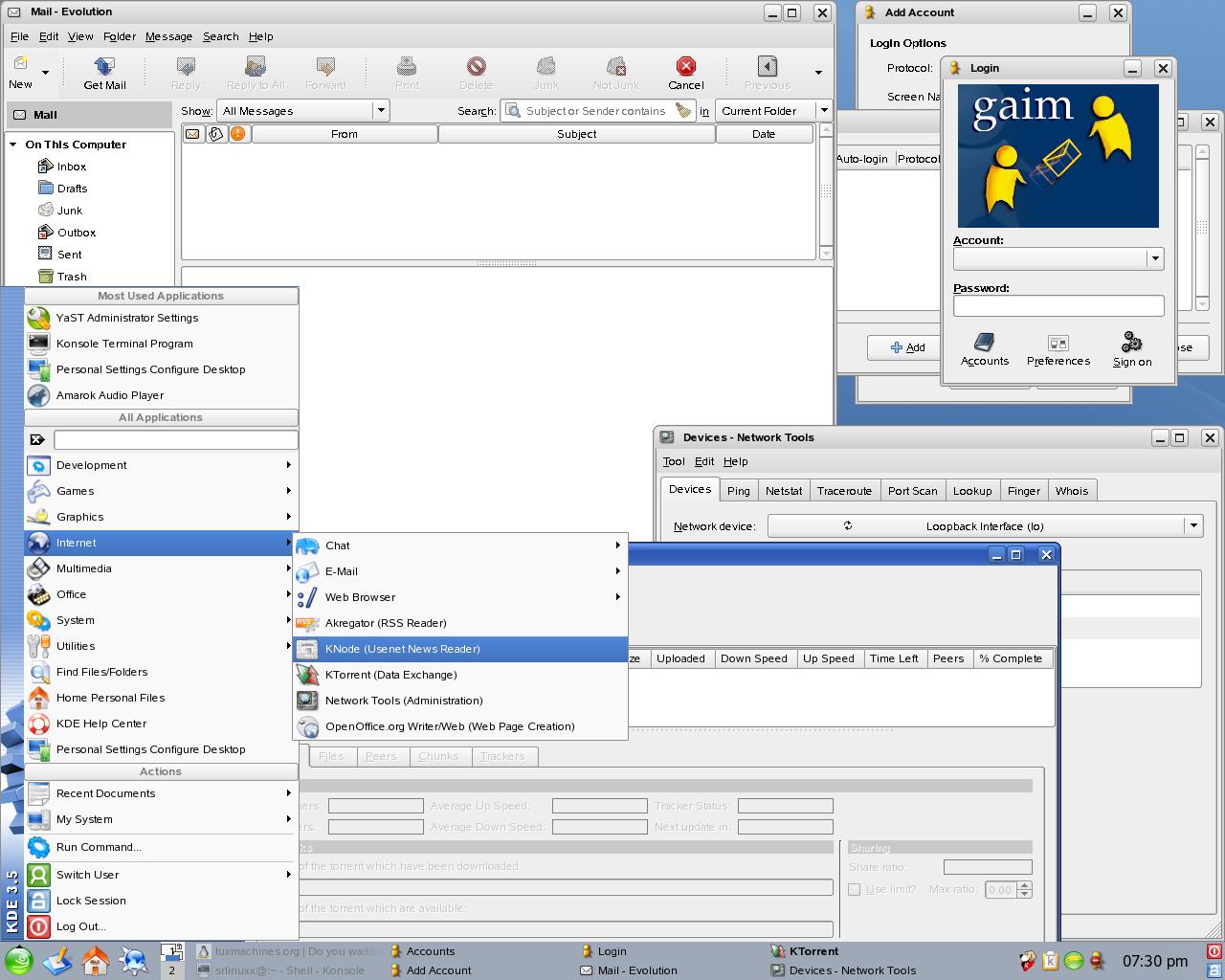Collapse the On This Computer tree node
Image resolution: width=1225 pixels, height=980 pixels.
pos(13,145)
